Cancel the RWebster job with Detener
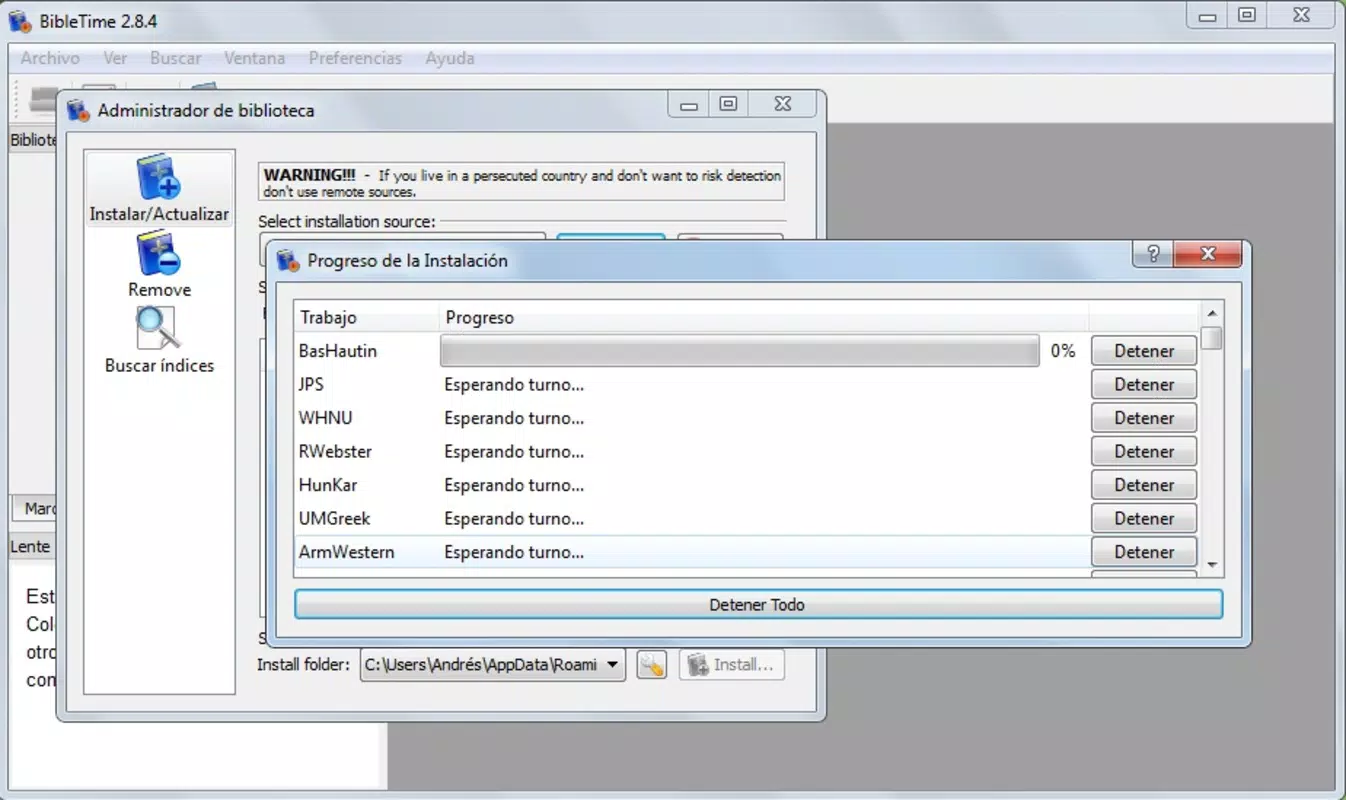Screen dimensions: 1346x800 tap(1144, 452)
